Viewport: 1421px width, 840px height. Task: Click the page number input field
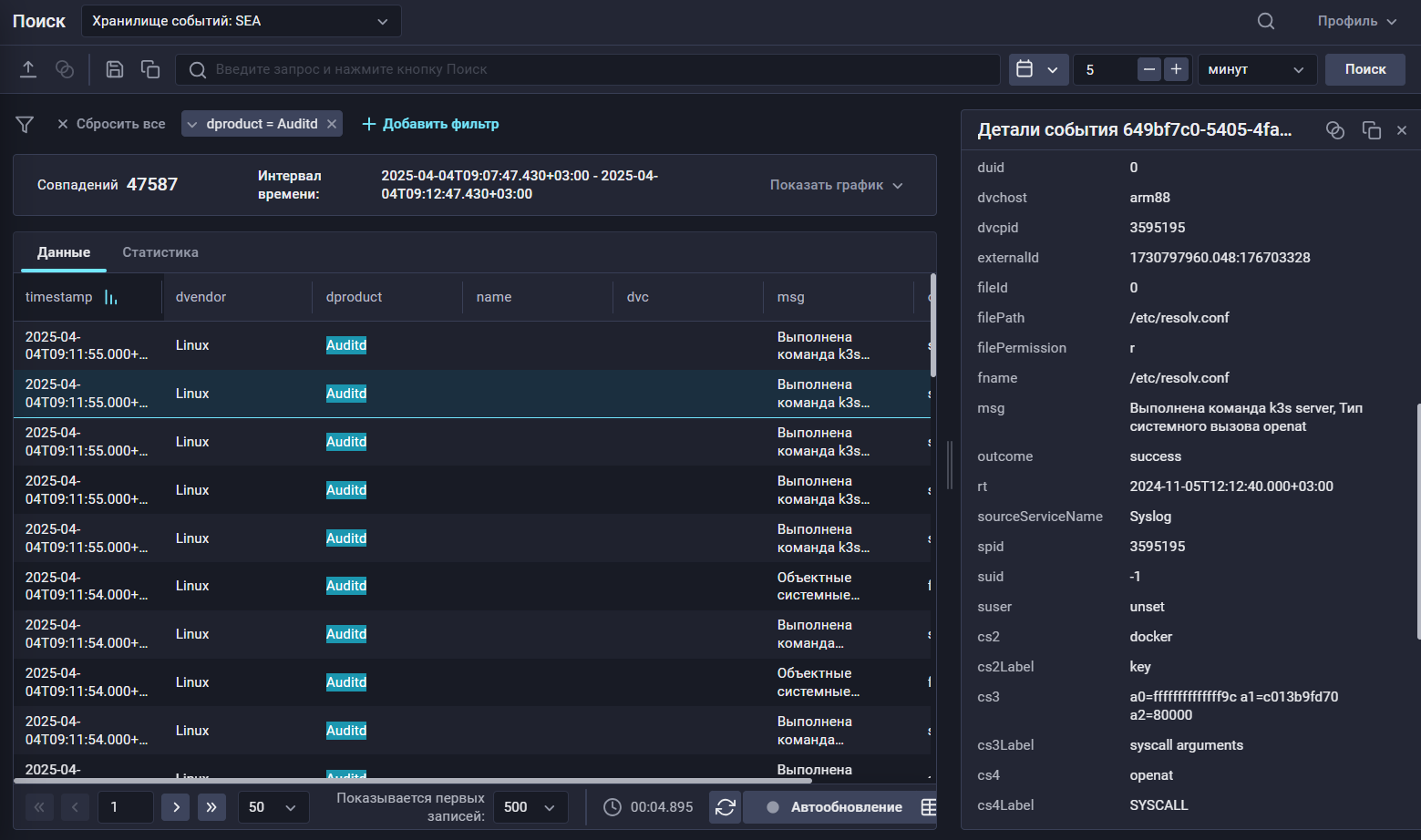click(x=125, y=807)
